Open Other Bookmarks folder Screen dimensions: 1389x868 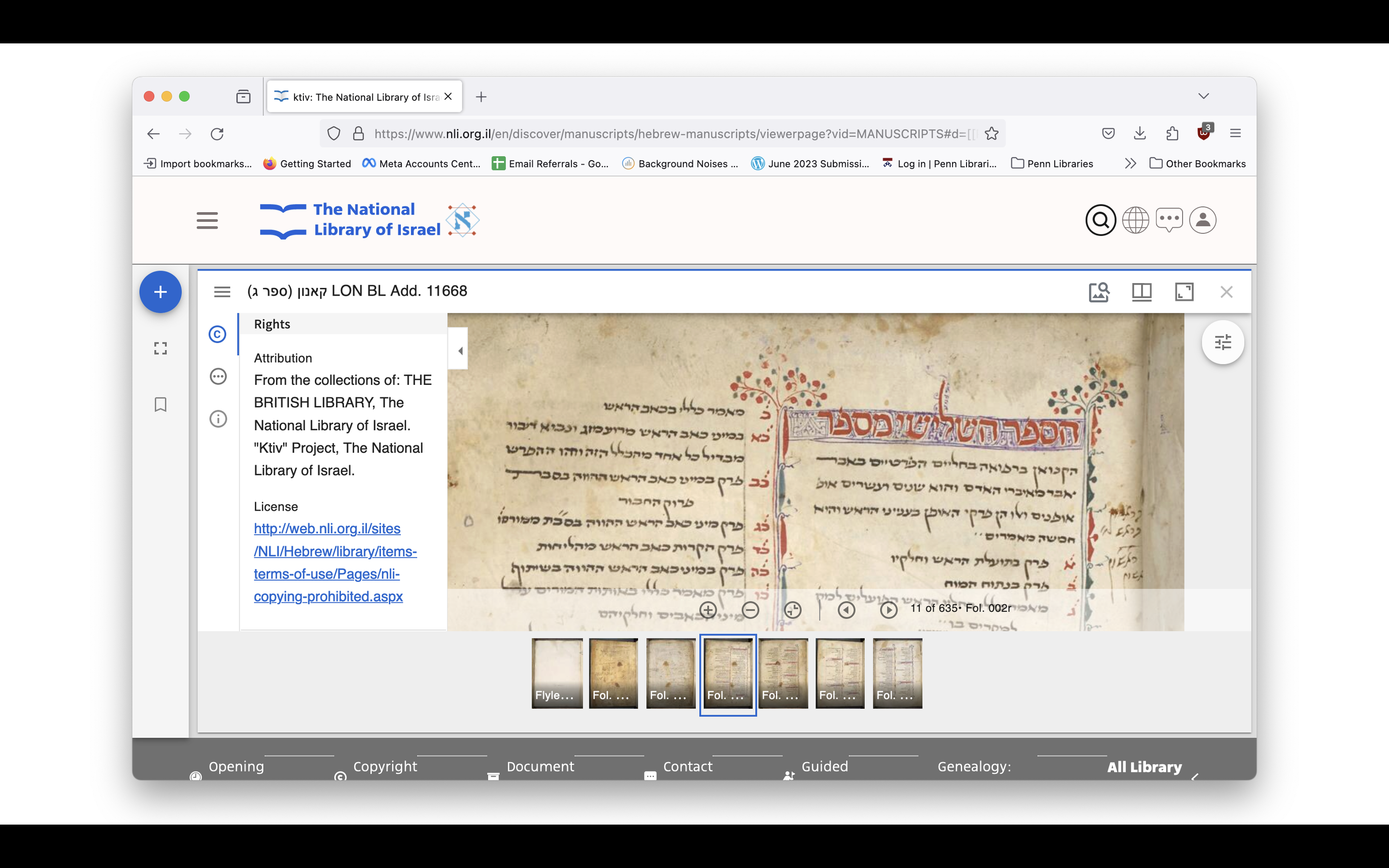(x=1198, y=163)
